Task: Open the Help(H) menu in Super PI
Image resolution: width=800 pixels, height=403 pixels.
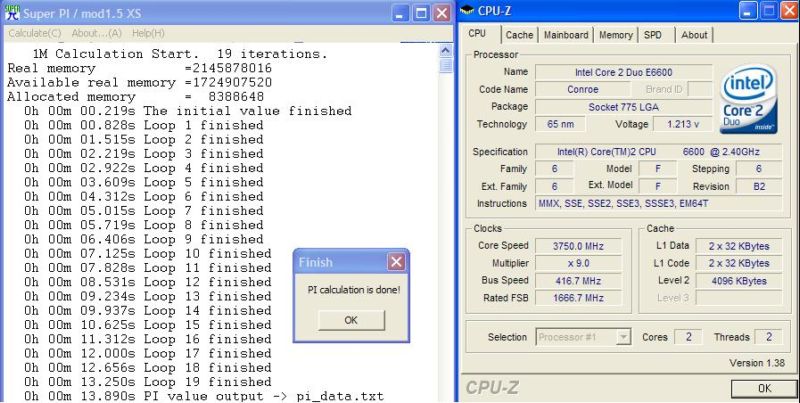Action: tap(148, 33)
